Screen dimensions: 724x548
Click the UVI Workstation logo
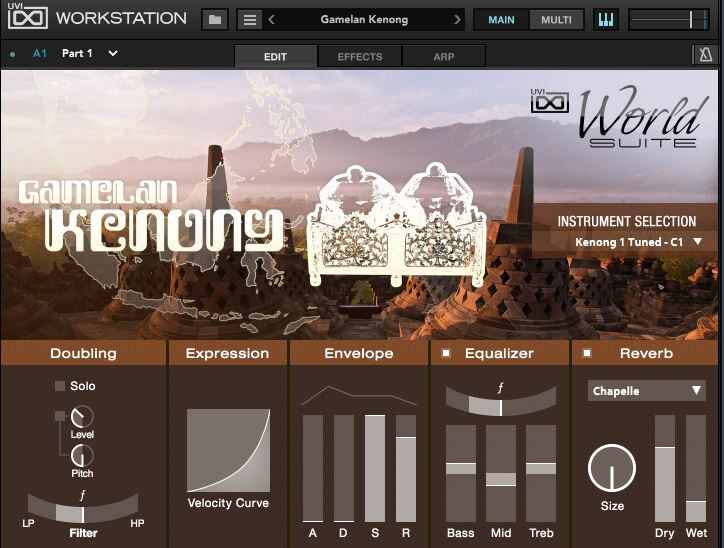point(97,18)
